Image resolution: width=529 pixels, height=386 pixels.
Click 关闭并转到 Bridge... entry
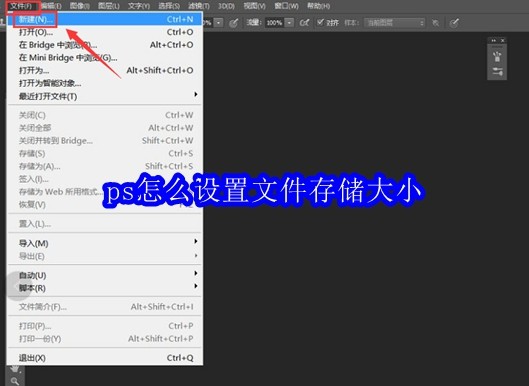(105, 141)
